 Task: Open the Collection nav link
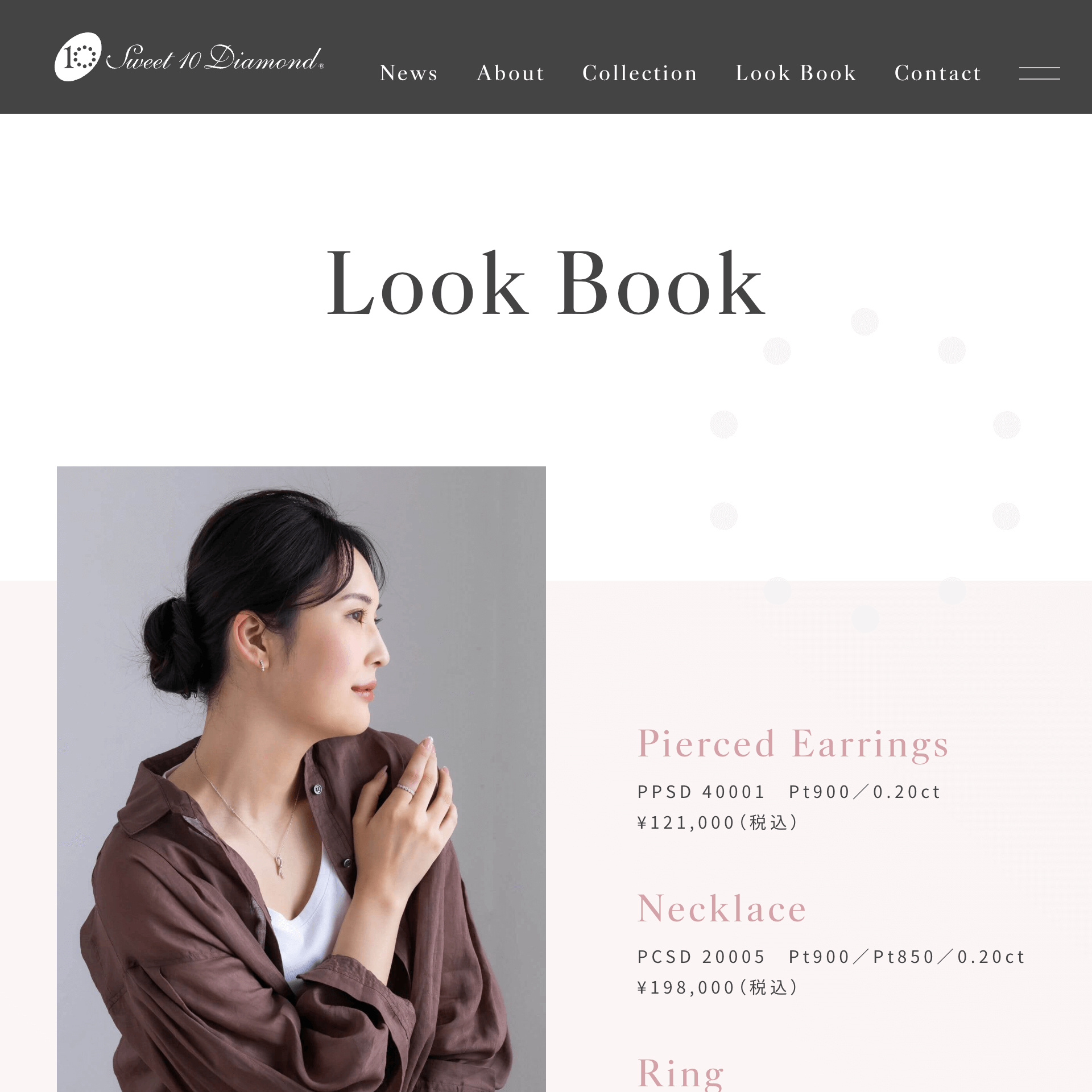[x=640, y=73]
